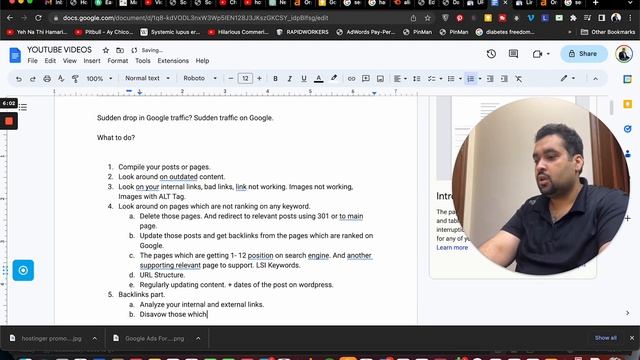
Task: Open the text alignment dropdown
Action: click(400, 79)
